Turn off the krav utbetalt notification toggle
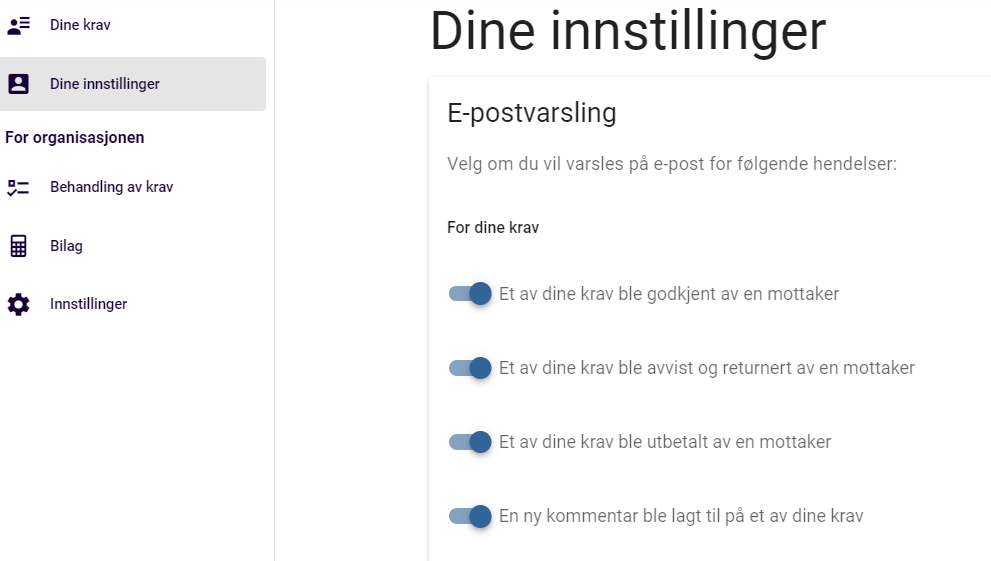The image size is (991, 561). click(470, 442)
